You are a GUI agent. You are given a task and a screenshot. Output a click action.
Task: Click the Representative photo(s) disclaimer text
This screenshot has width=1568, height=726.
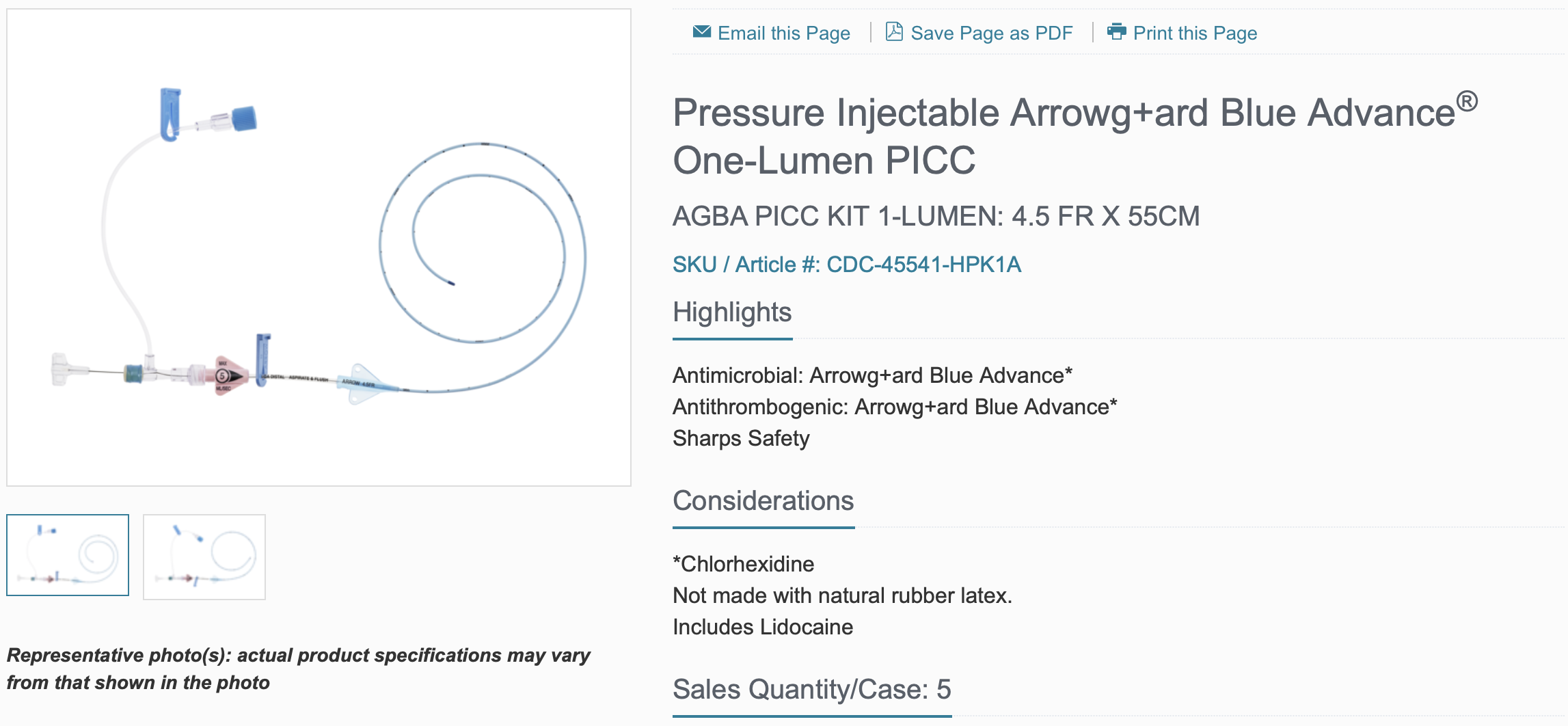[299, 669]
